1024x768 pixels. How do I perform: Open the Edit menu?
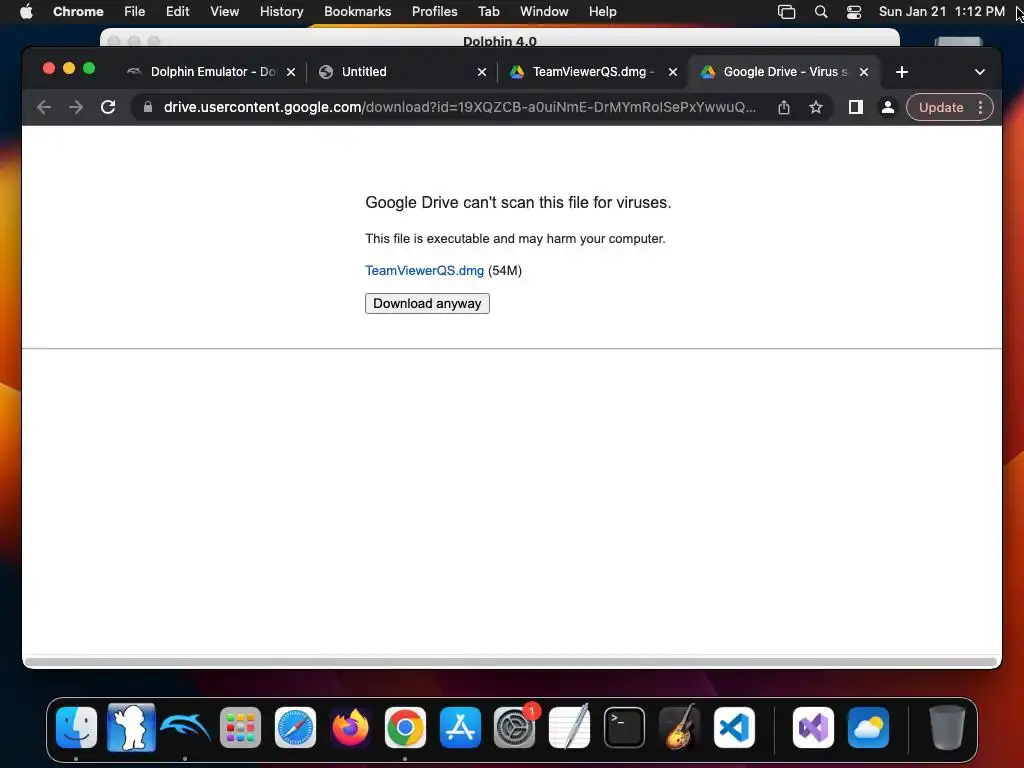(178, 12)
